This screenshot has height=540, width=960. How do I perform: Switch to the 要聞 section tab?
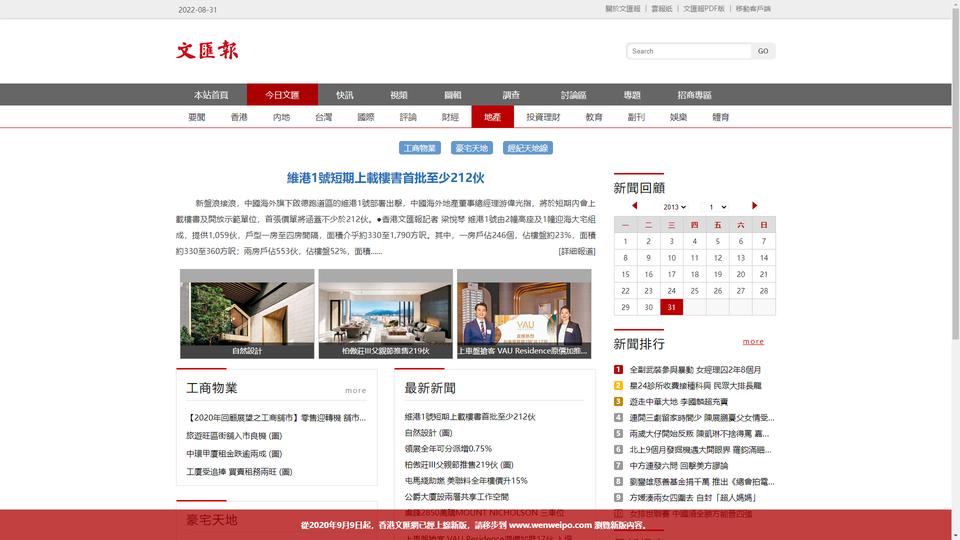click(x=197, y=117)
